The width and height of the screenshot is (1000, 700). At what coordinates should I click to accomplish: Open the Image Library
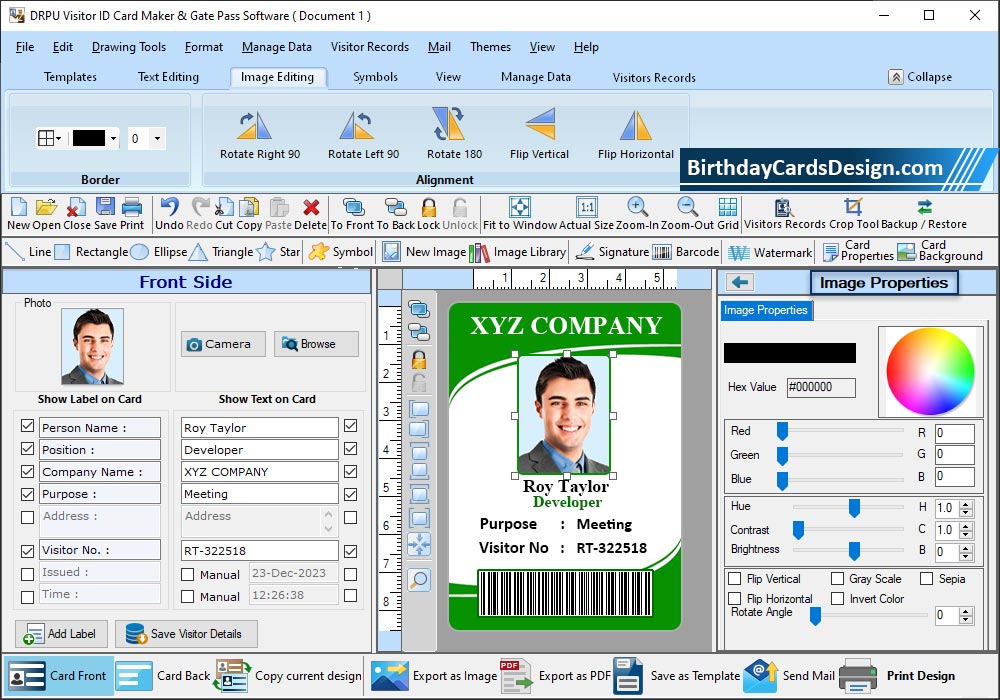click(517, 252)
